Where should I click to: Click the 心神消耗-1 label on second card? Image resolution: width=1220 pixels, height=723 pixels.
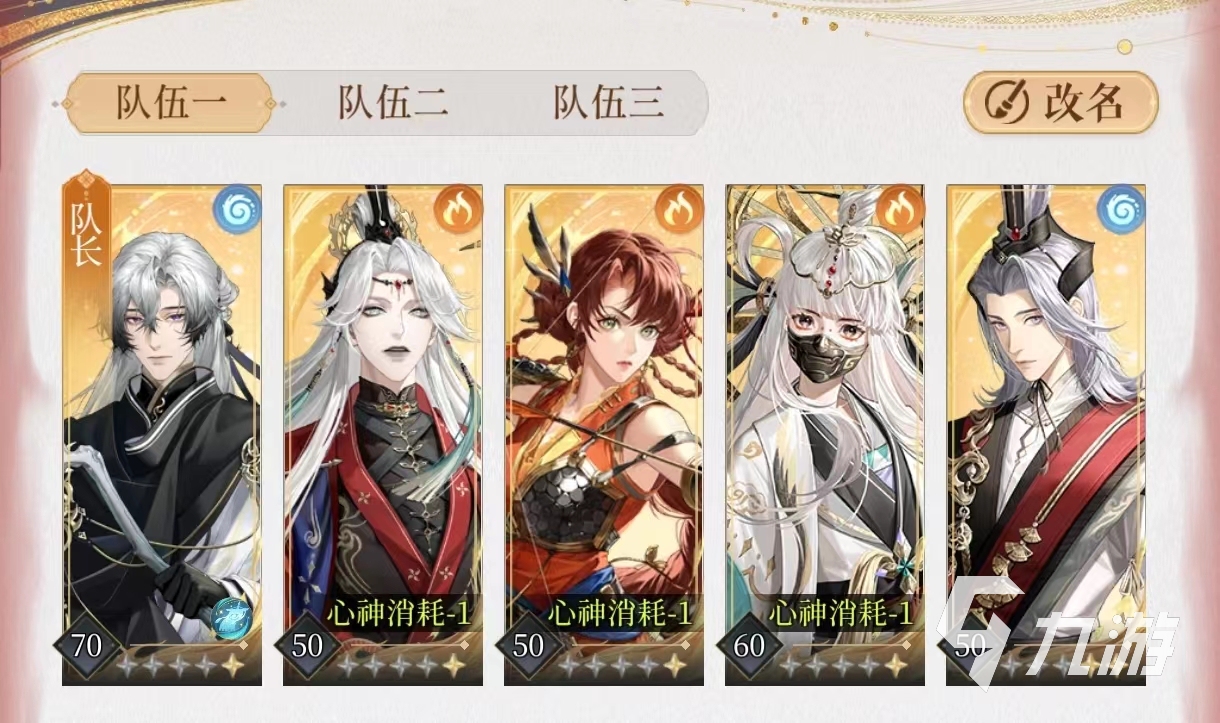click(x=398, y=614)
